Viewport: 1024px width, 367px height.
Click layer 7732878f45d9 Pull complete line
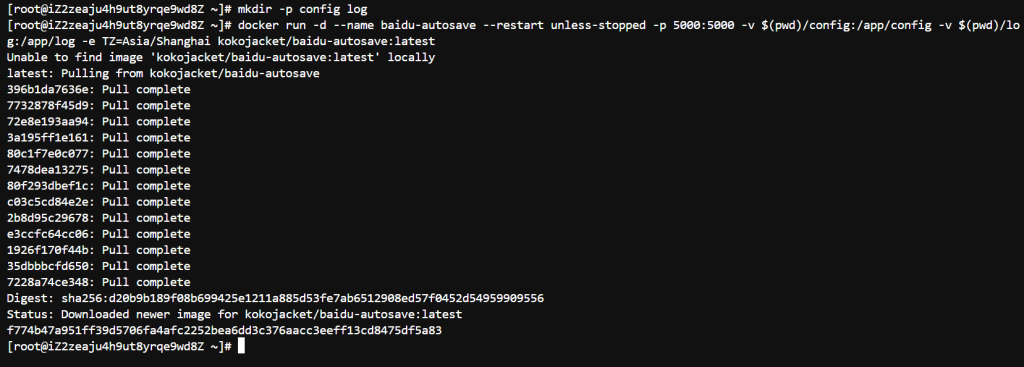(x=99, y=105)
